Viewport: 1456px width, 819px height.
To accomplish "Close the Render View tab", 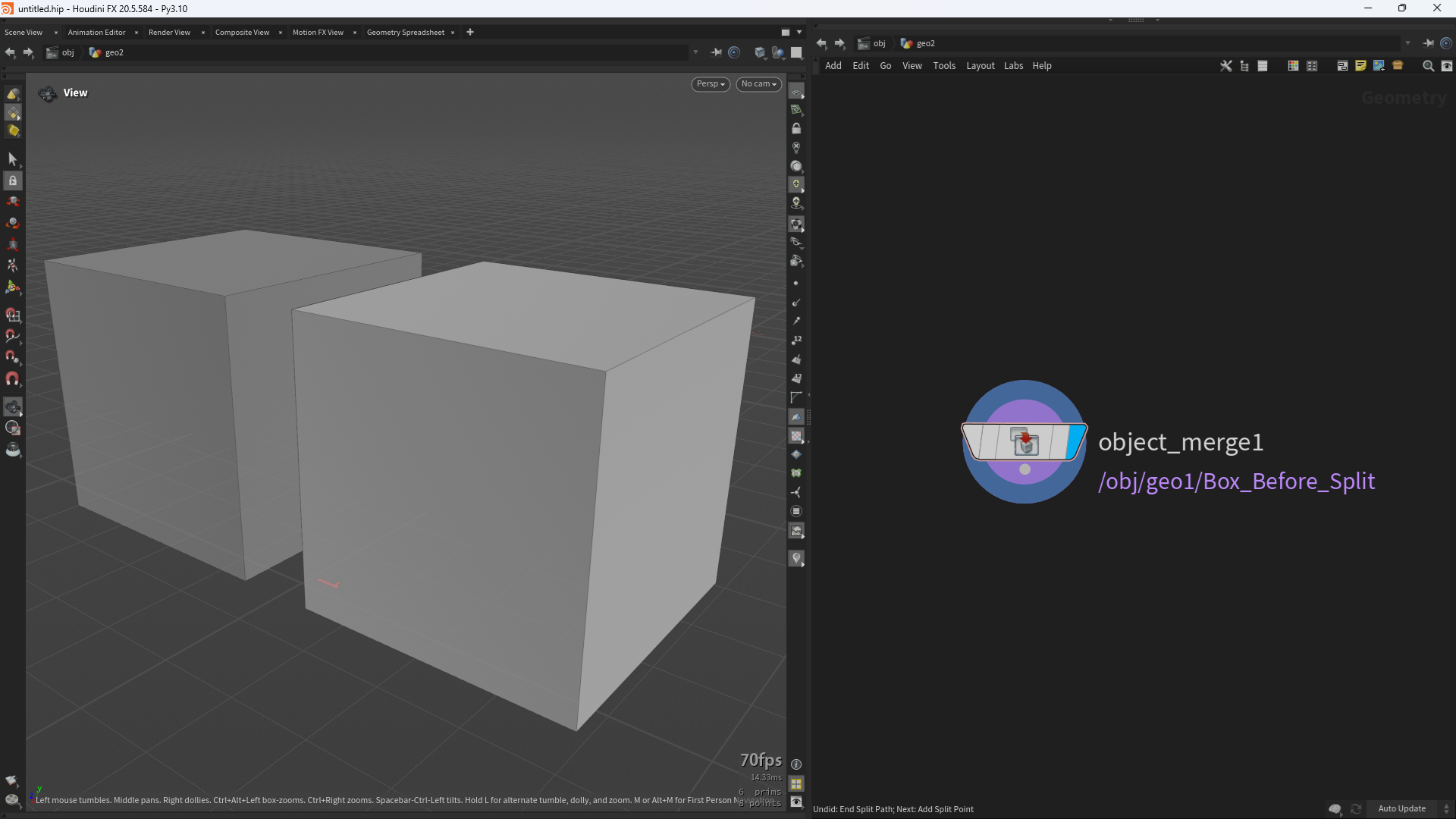I will pos(203,32).
